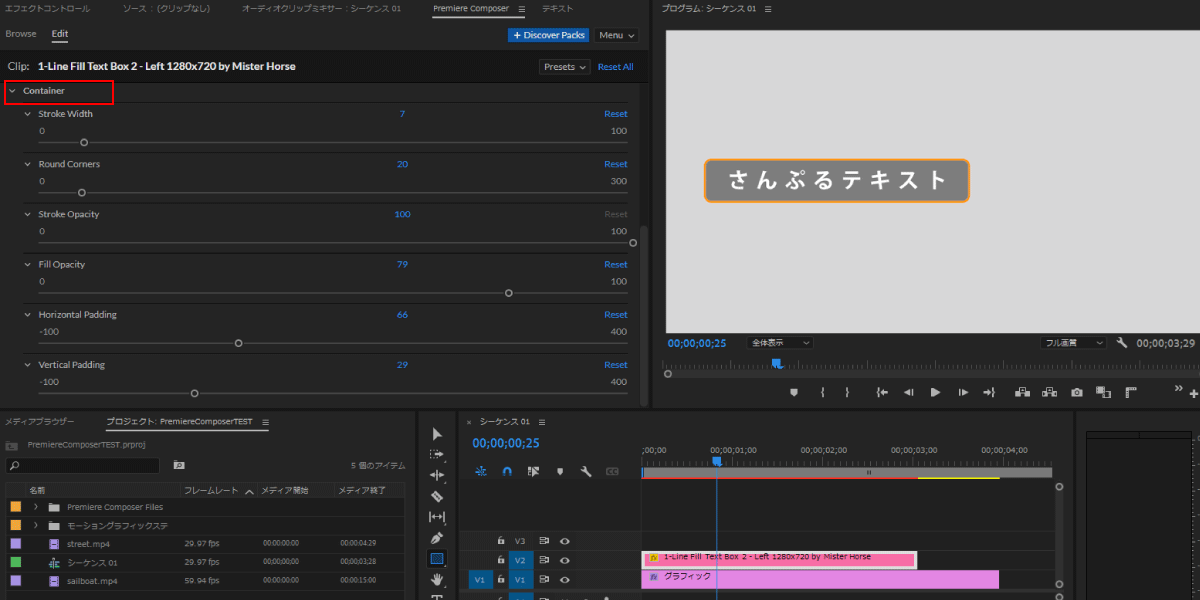1200x600 pixels.
Task: Open playback resolution フル画質 dropdown
Action: tap(1073, 343)
